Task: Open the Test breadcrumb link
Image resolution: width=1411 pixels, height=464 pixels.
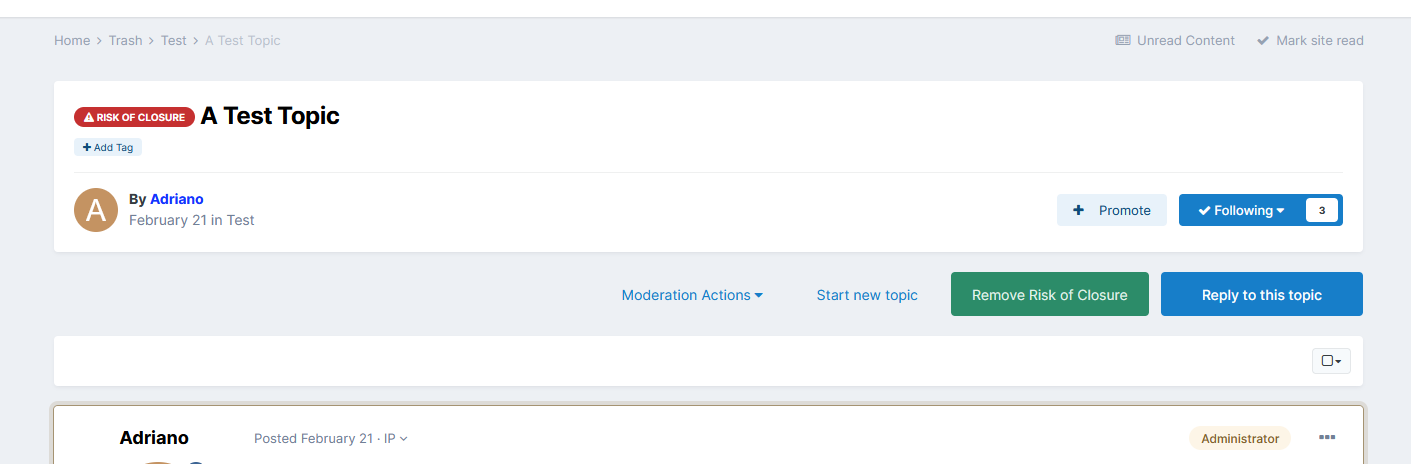Action: [x=174, y=41]
